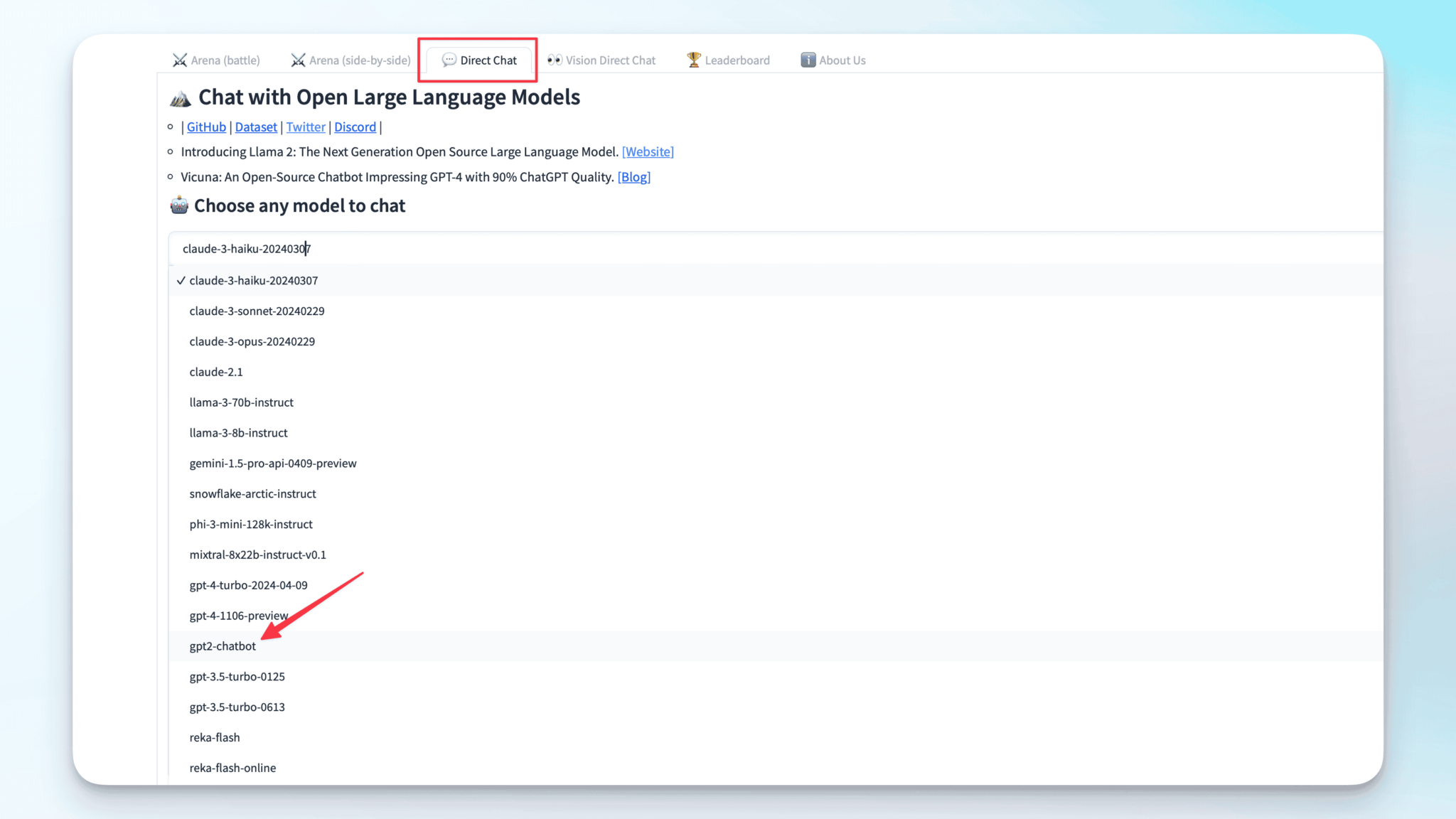Select gpt2-chatbot from the model list
This screenshot has height=819, width=1456.
tap(223, 646)
